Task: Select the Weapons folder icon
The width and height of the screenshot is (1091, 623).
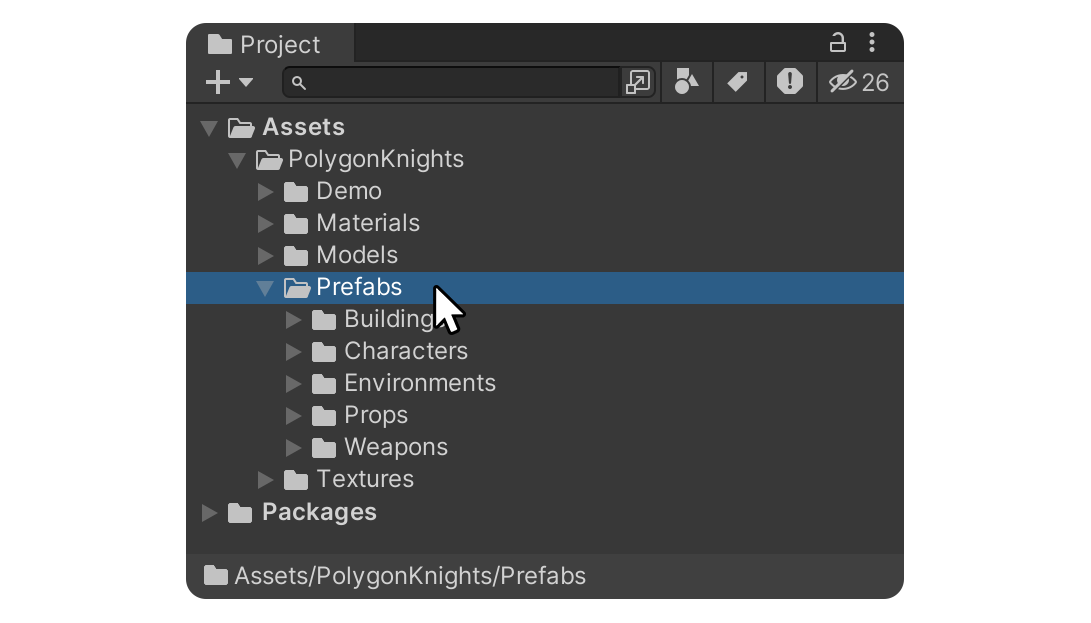Action: 324,448
